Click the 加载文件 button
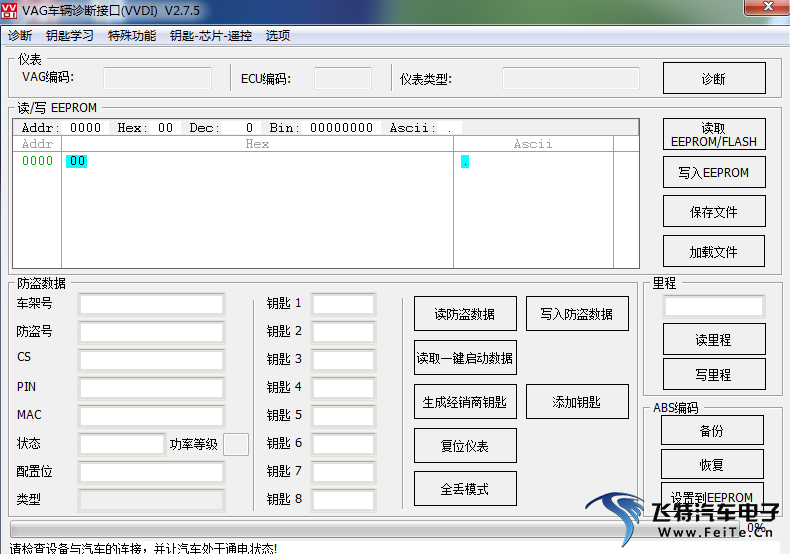 pos(714,251)
